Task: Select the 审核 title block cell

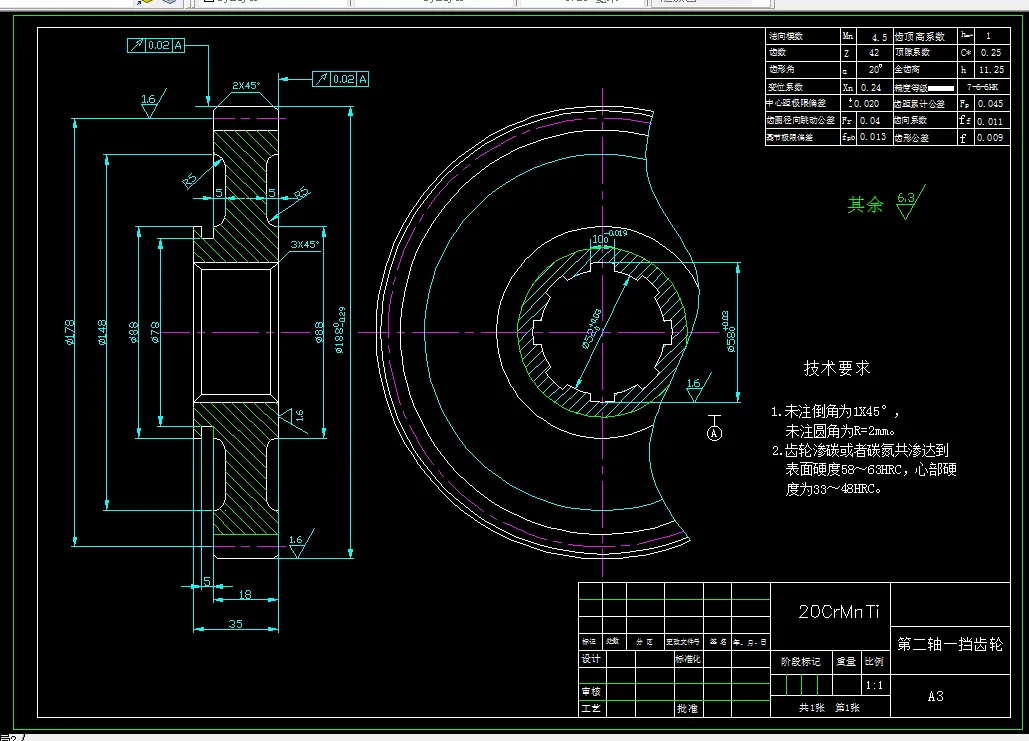Action: pos(591,692)
